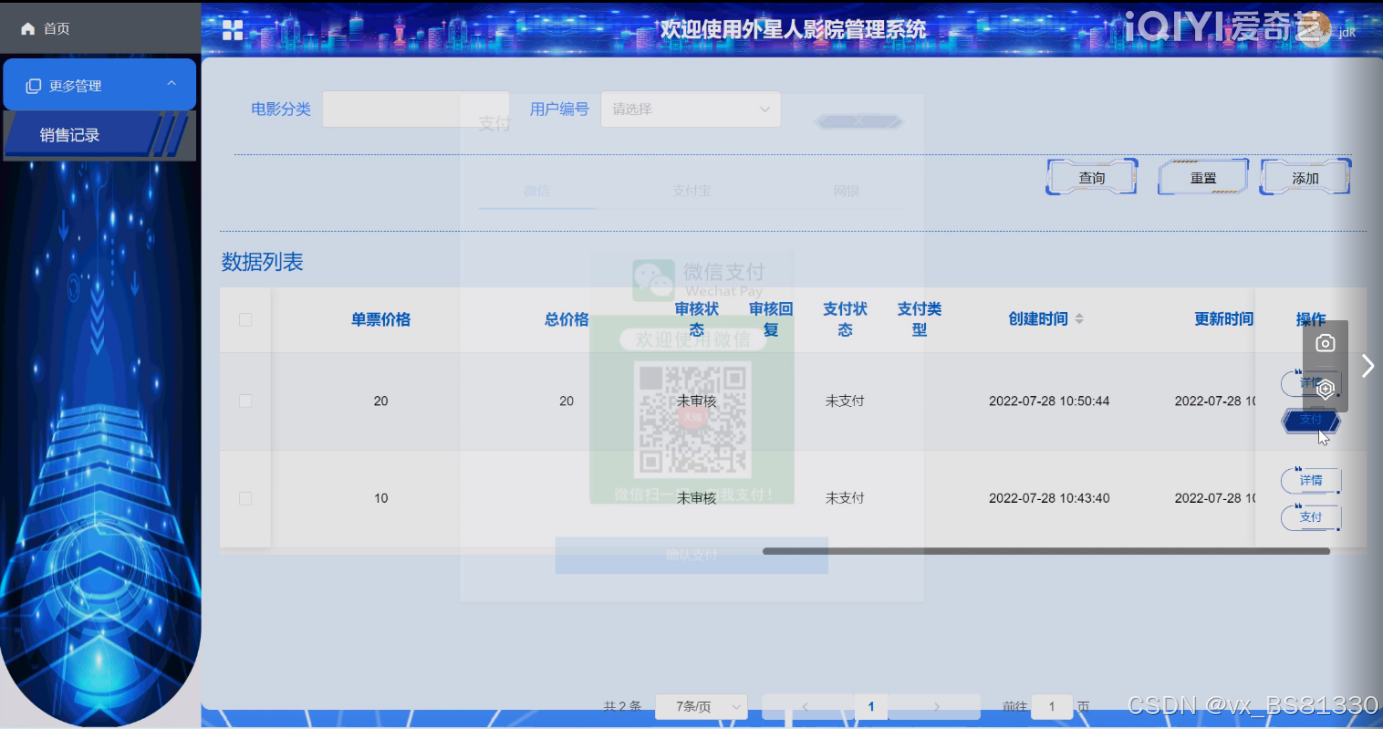The height and width of the screenshot is (729, 1383).
Task: Click the 添加 button
Action: [x=1305, y=178]
